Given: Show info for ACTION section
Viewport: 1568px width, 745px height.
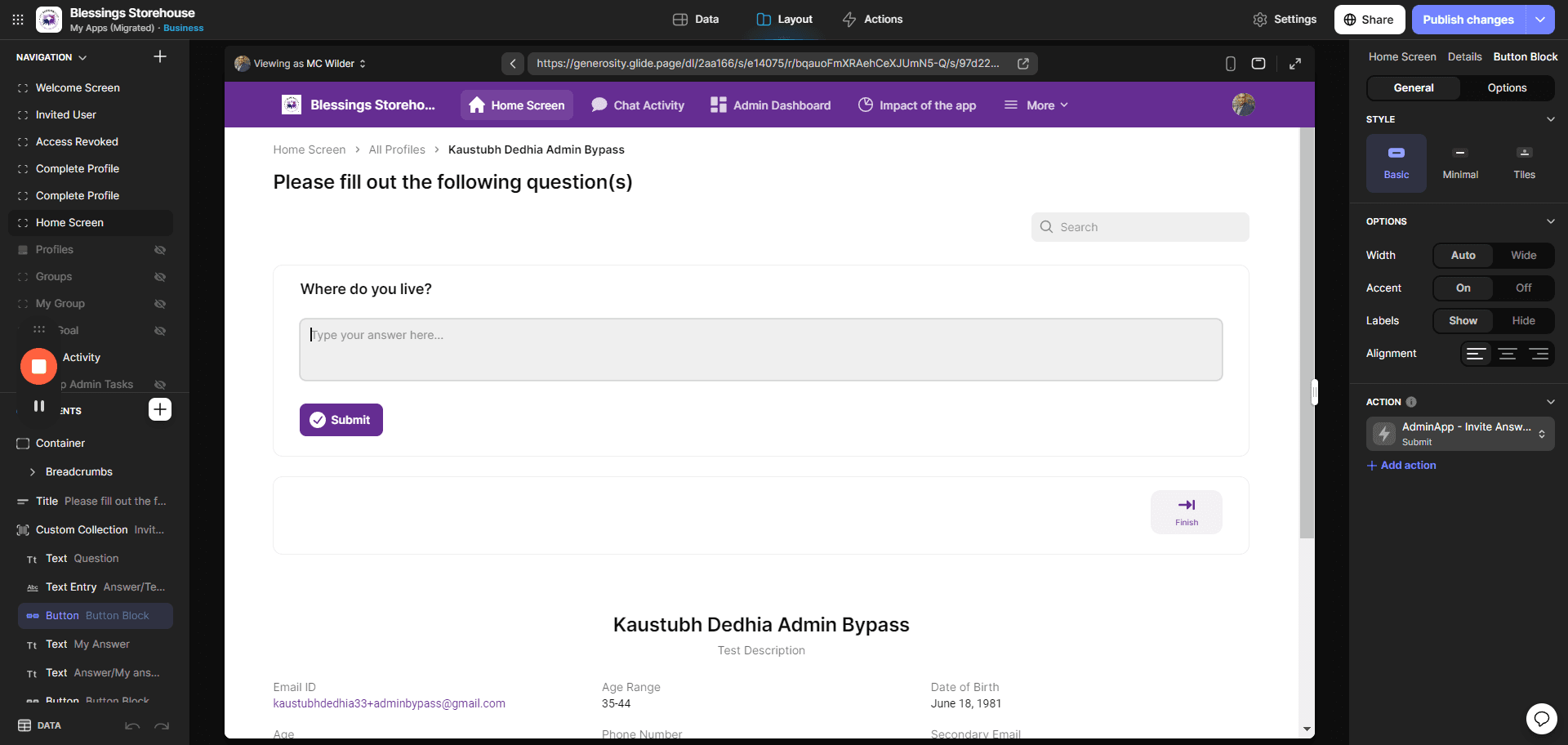Looking at the screenshot, I should click(1411, 402).
